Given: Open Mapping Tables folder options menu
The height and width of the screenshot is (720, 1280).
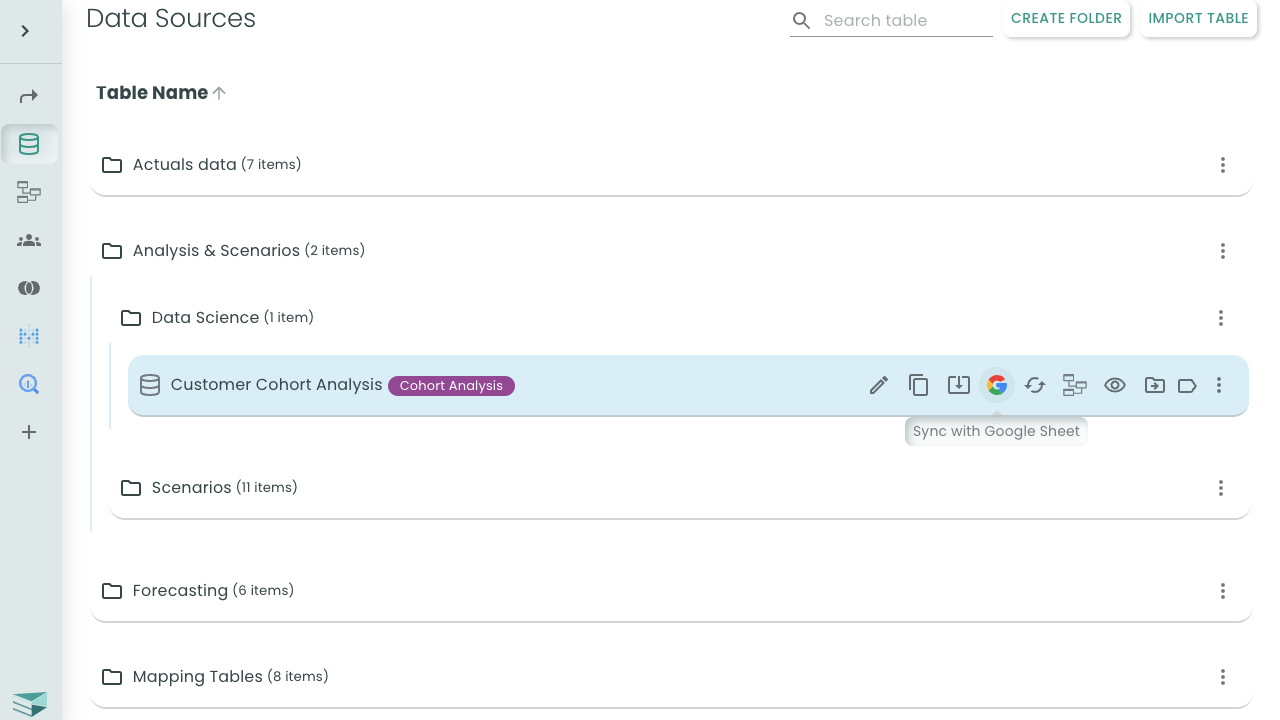Looking at the screenshot, I should point(1222,677).
